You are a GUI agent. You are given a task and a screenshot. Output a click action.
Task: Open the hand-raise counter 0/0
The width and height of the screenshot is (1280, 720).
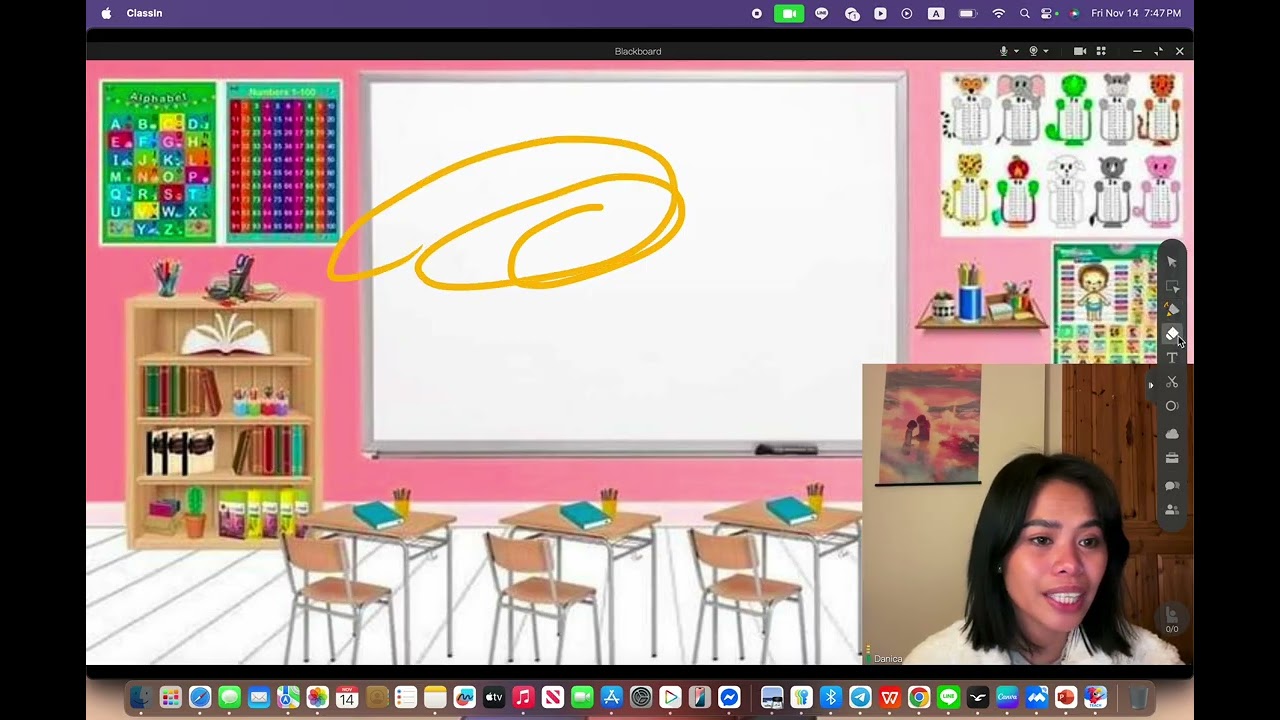click(1172, 619)
